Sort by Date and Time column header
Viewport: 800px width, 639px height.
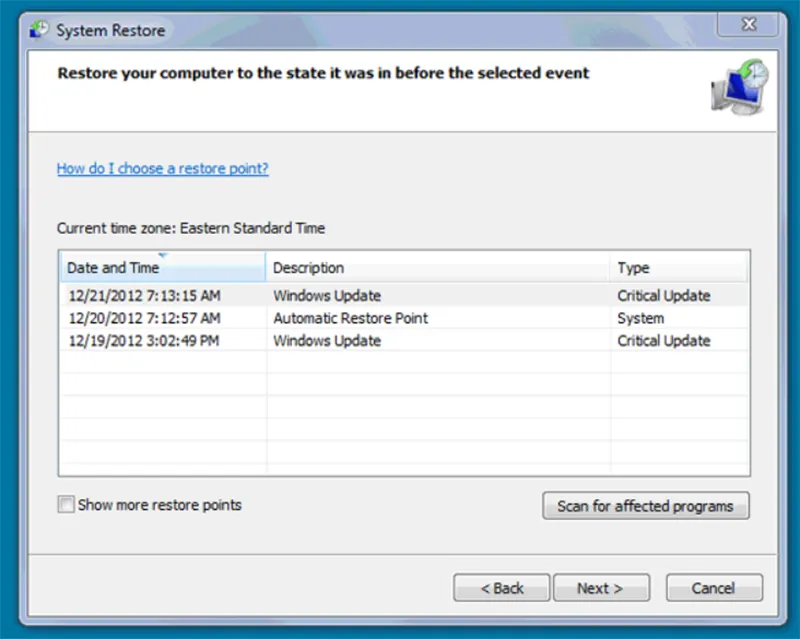163,267
